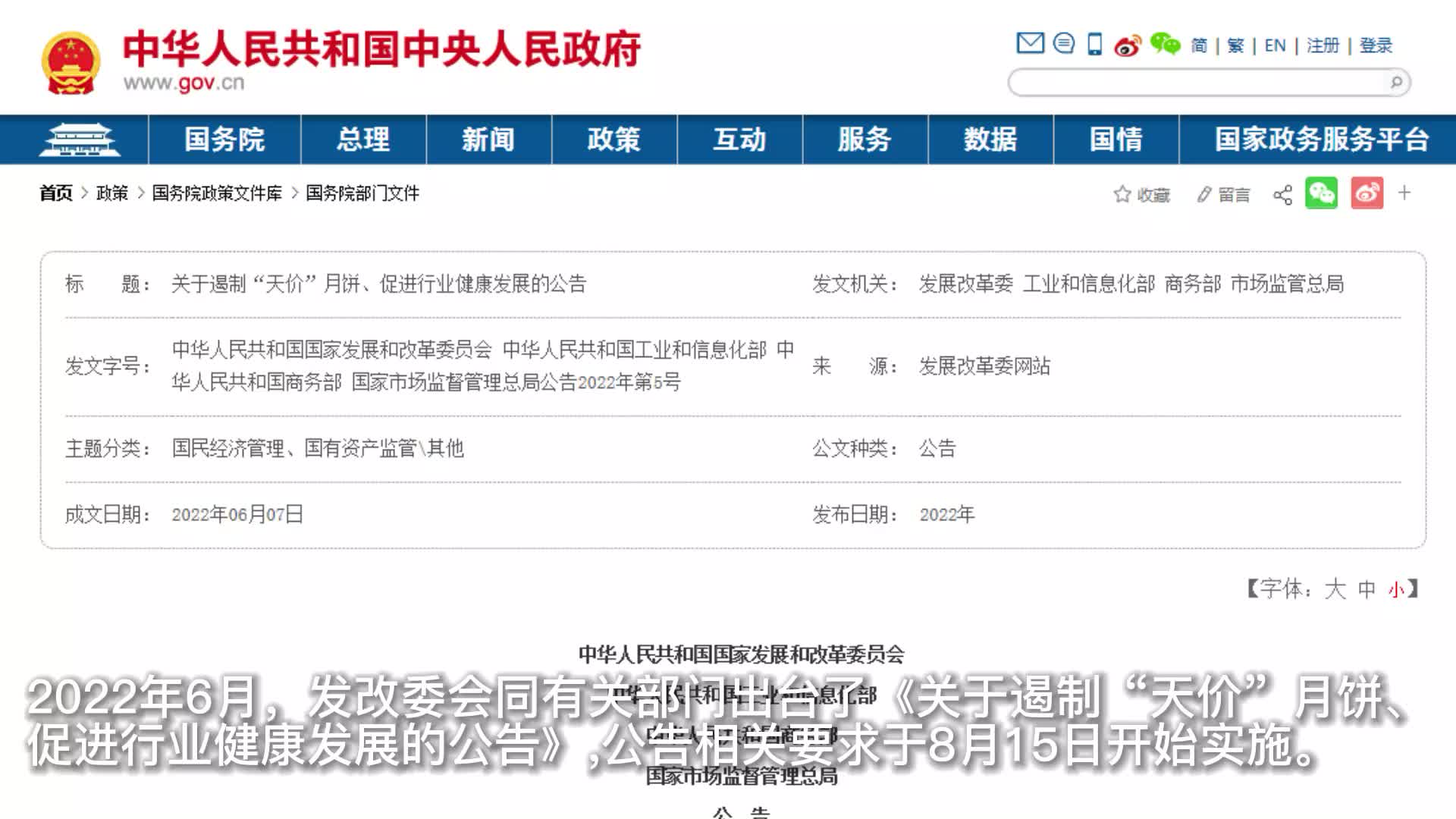
Task: Click the mobile phone icon in header
Action: coord(1094,45)
